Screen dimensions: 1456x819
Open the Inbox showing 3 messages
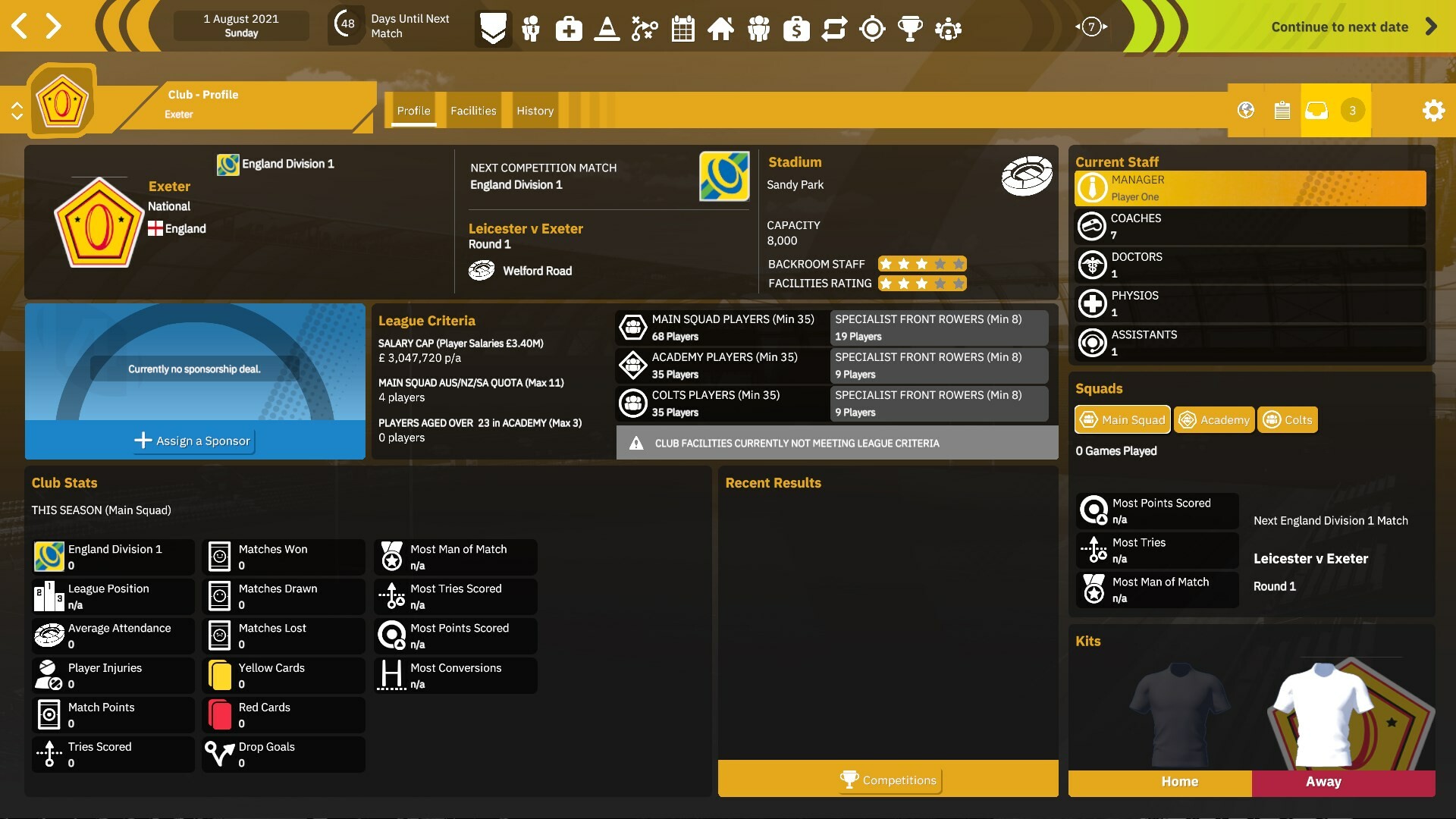point(1316,110)
